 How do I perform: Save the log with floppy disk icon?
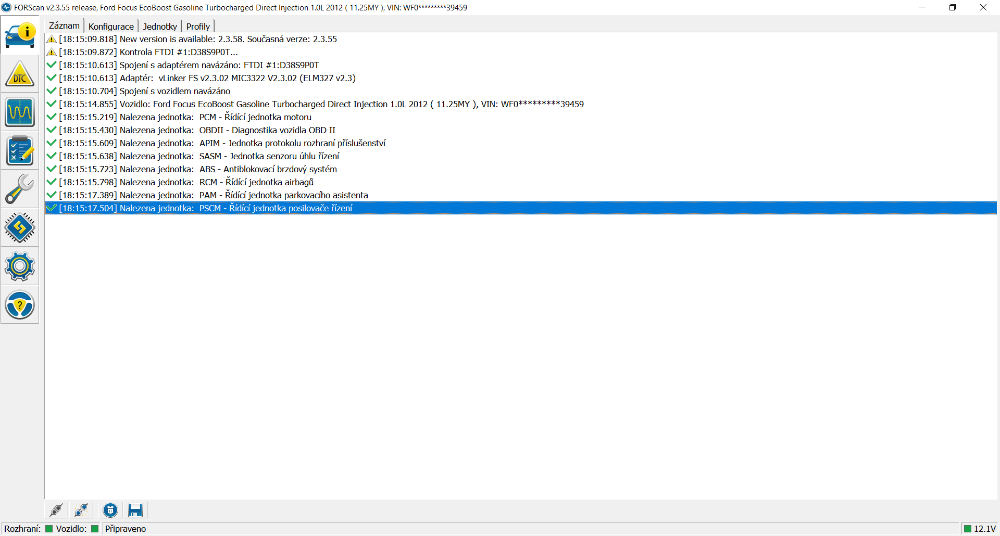(136, 510)
